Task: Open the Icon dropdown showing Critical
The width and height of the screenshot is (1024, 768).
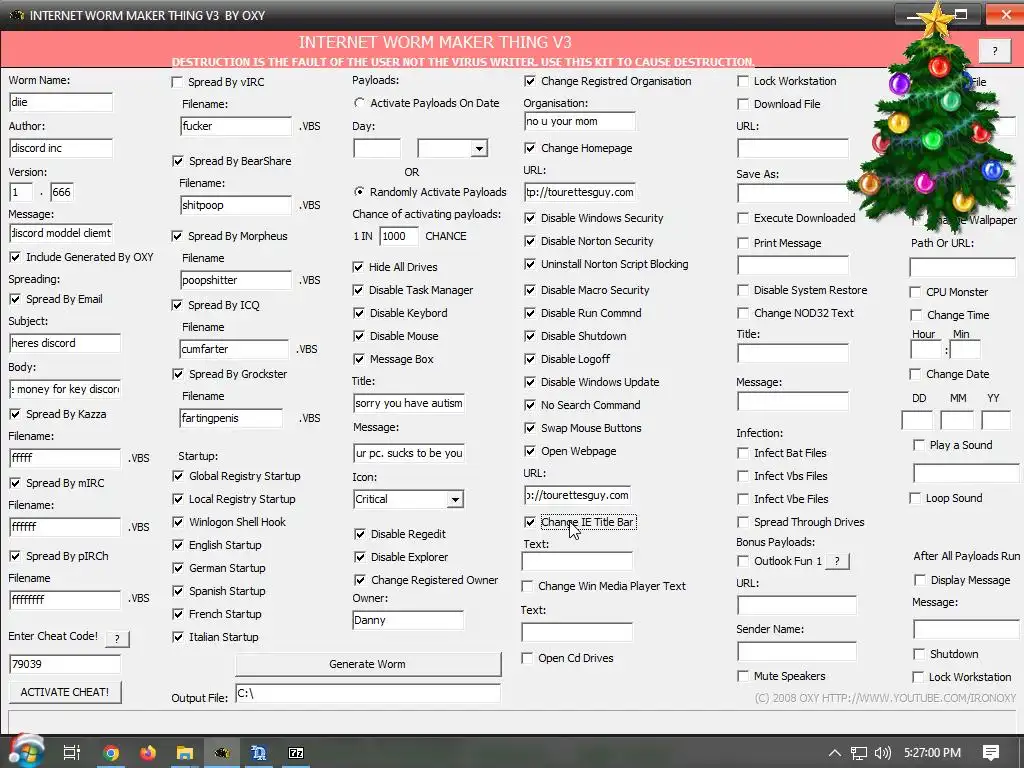Action: click(x=455, y=500)
